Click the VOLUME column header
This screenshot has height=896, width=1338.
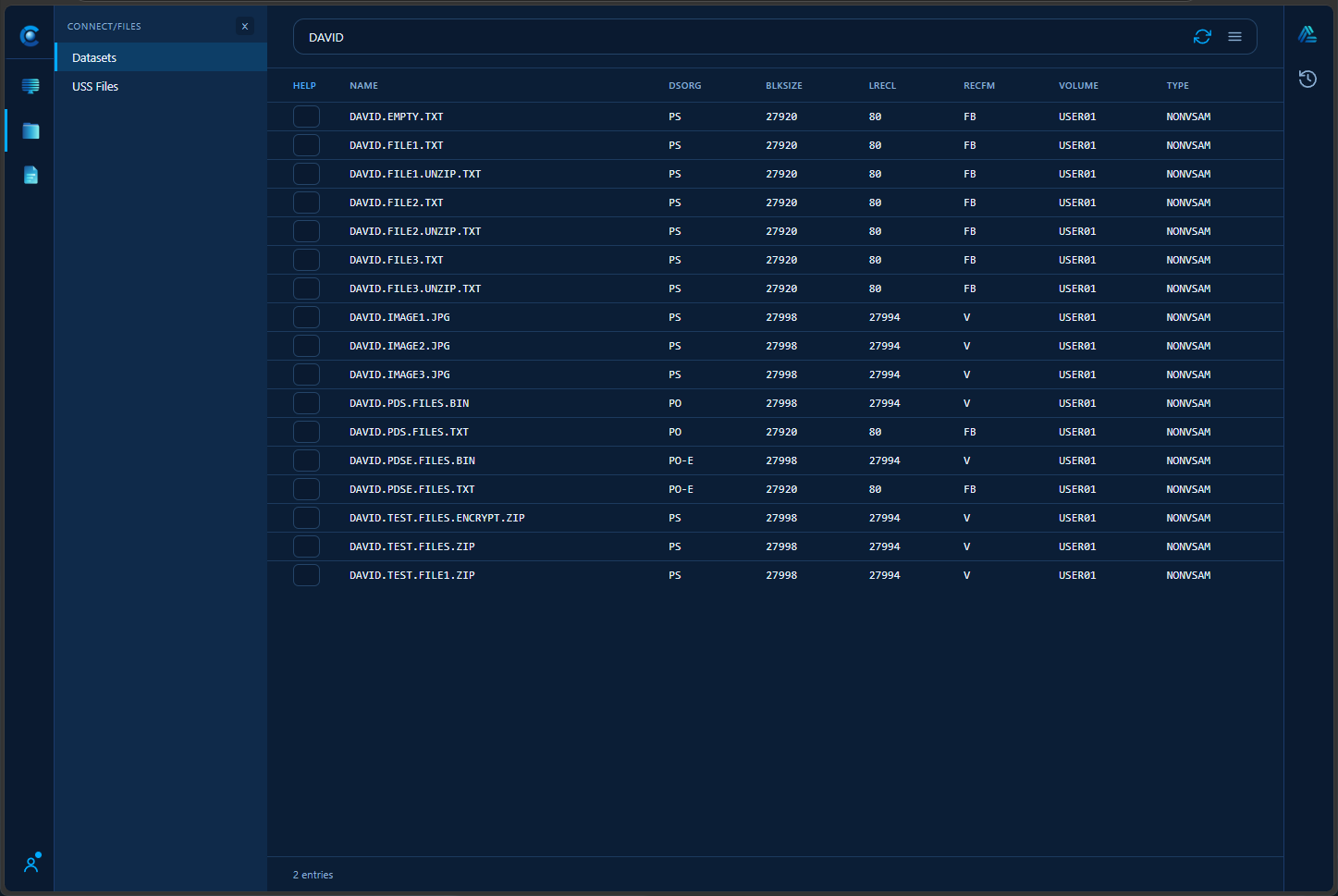pyautogui.click(x=1078, y=86)
